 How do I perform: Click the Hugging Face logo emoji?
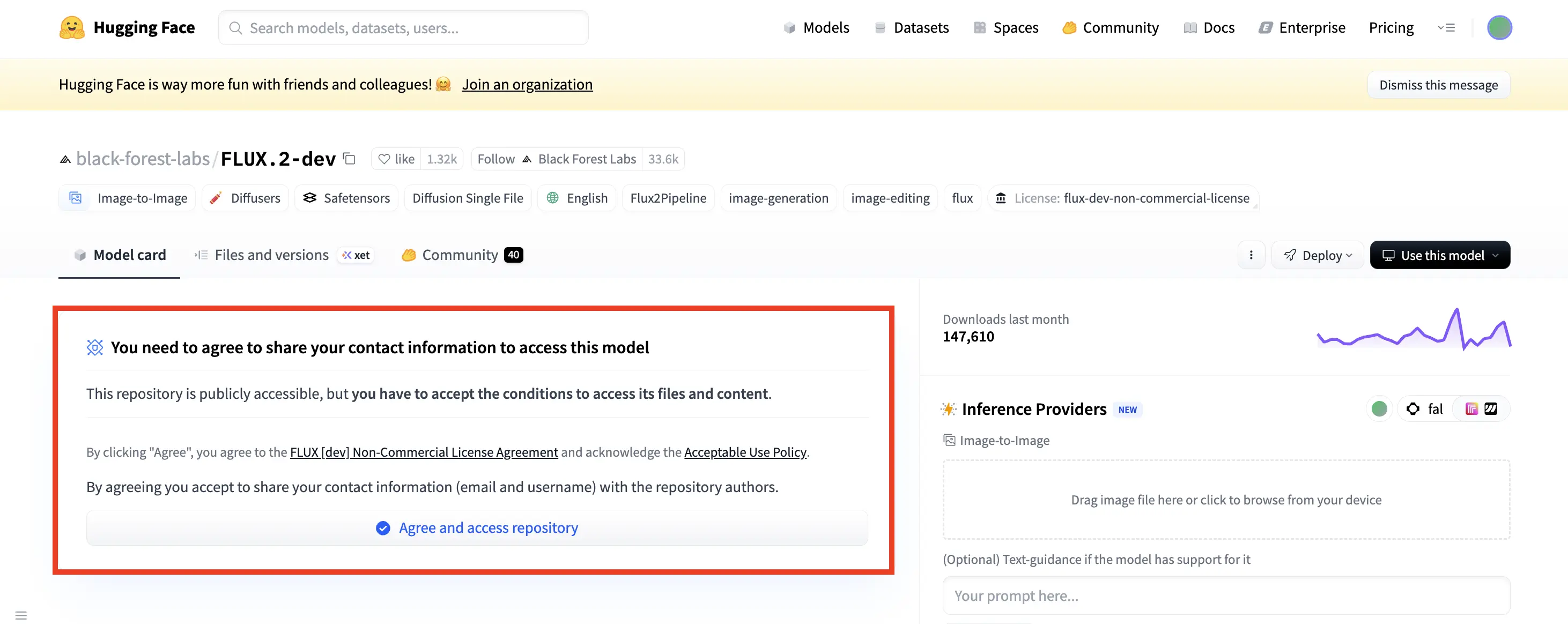(x=72, y=27)
